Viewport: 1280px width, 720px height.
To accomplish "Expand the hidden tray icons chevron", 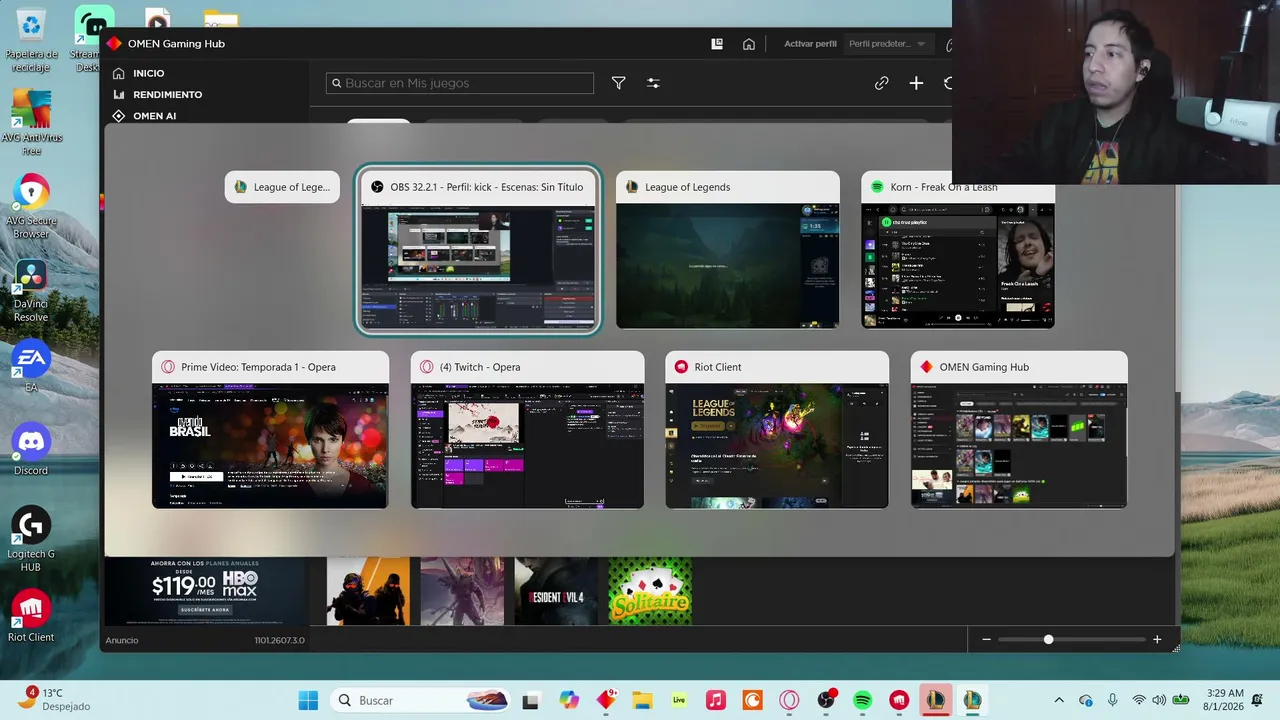I will (1059, 700).
